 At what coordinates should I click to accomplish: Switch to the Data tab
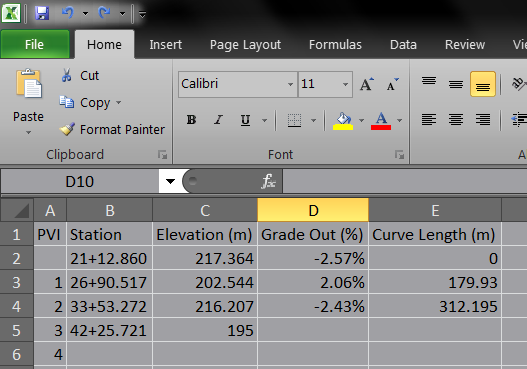click(x=403, y=44)
